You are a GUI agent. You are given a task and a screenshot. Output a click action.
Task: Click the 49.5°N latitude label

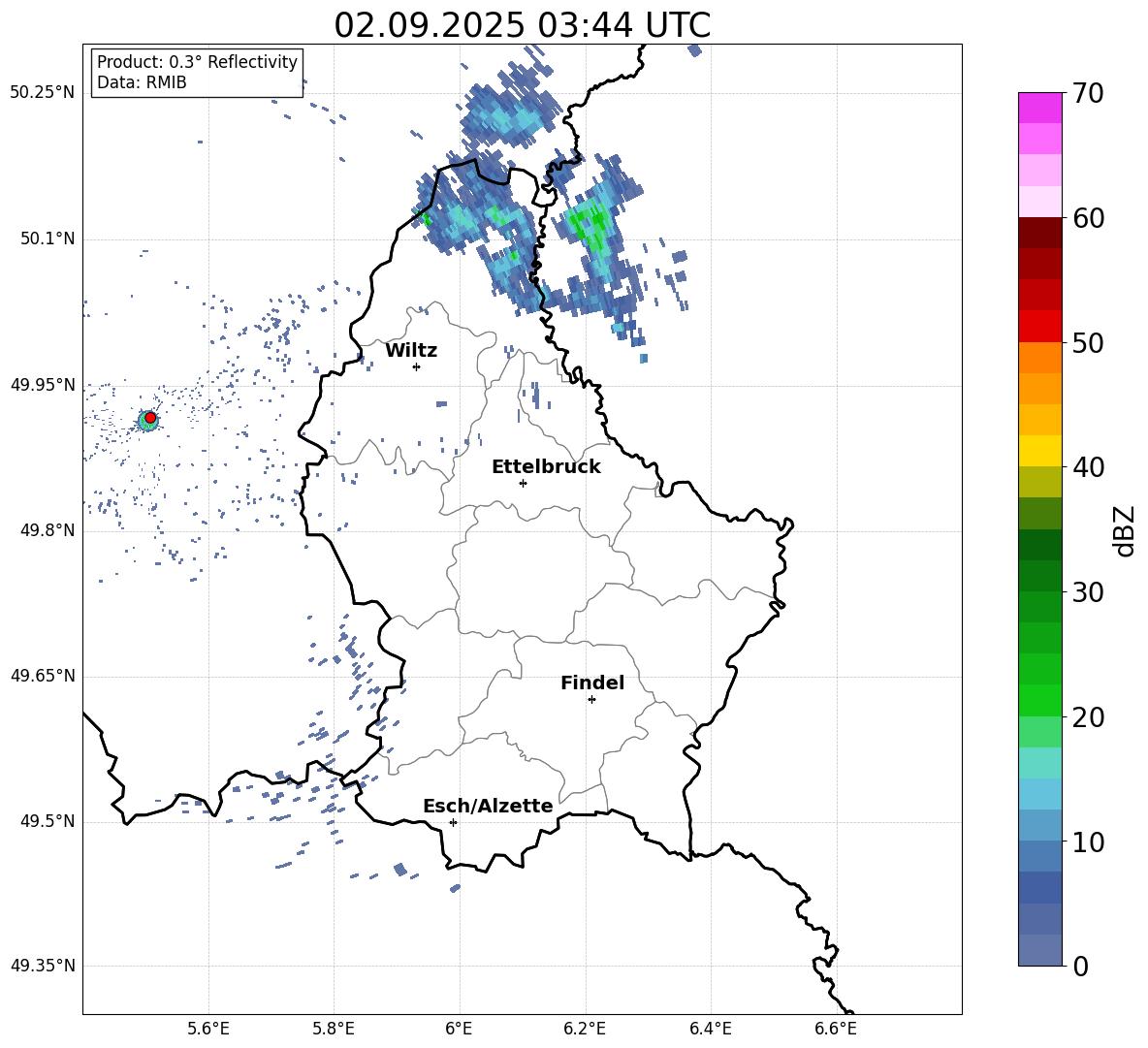click(48, 821)
